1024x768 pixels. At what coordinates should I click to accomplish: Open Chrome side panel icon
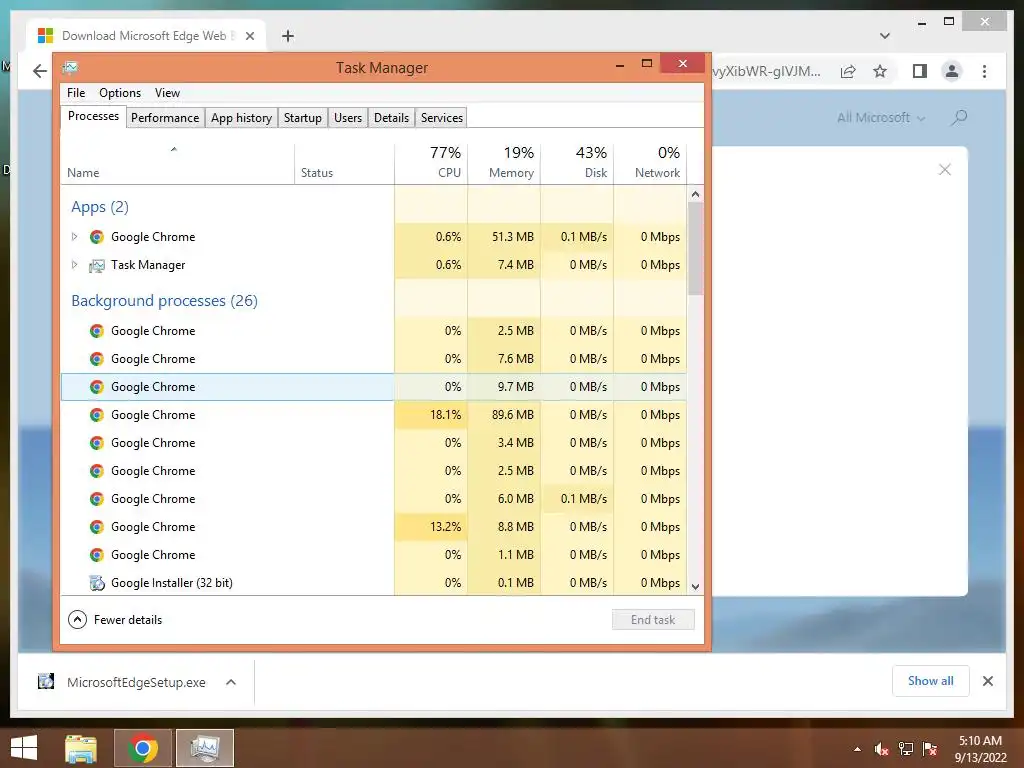(x=920, y=71)
